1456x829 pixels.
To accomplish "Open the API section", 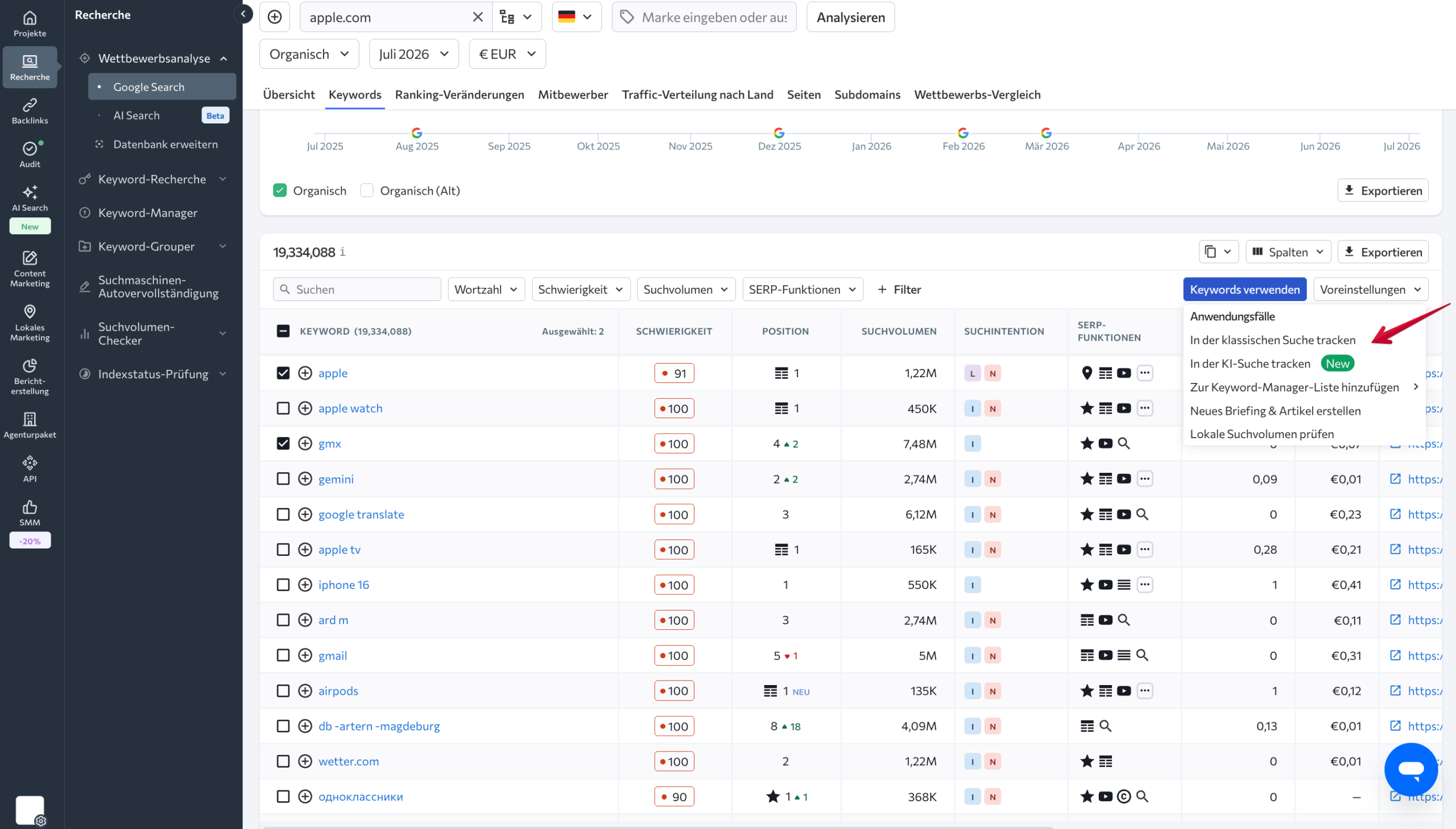I will click(30, 469).
